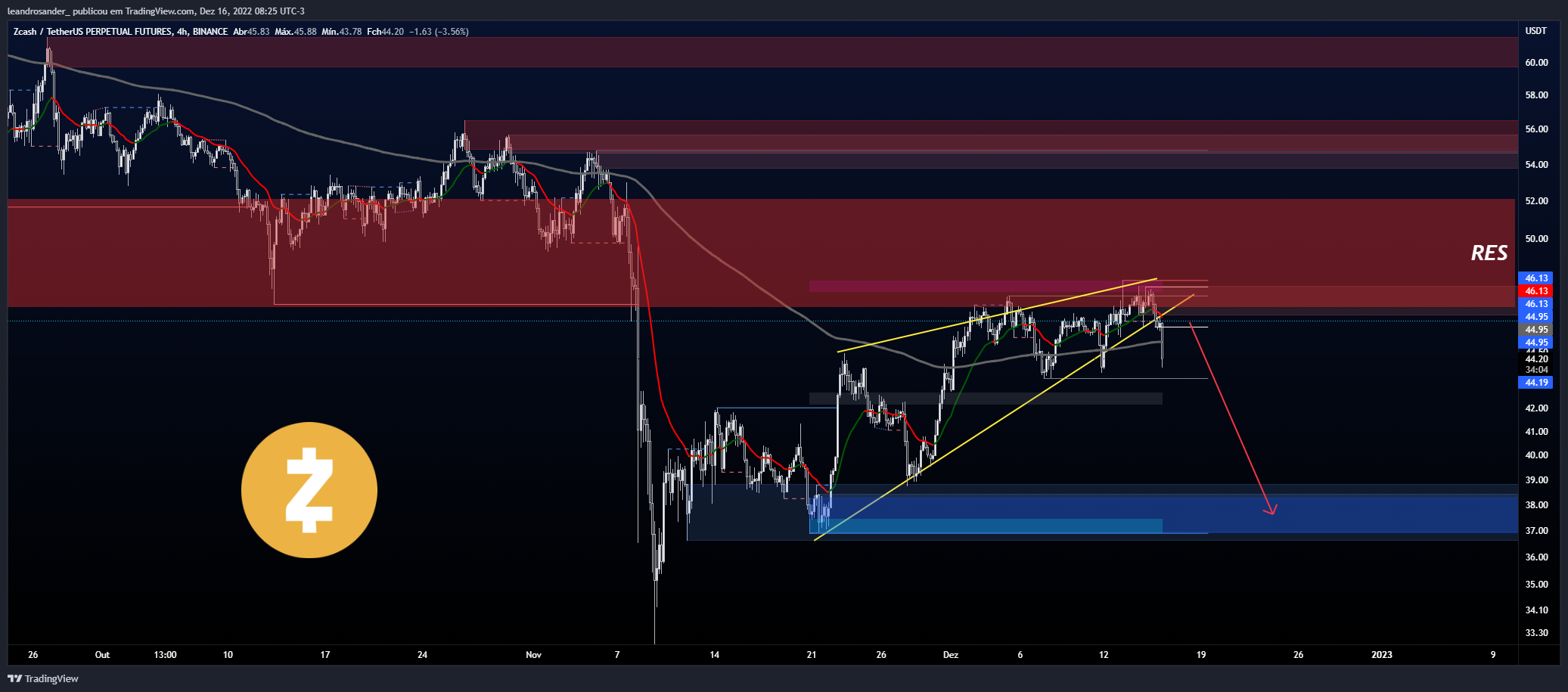
Task: Click the 34.10 price axis label
Action: coord(1536,610)
